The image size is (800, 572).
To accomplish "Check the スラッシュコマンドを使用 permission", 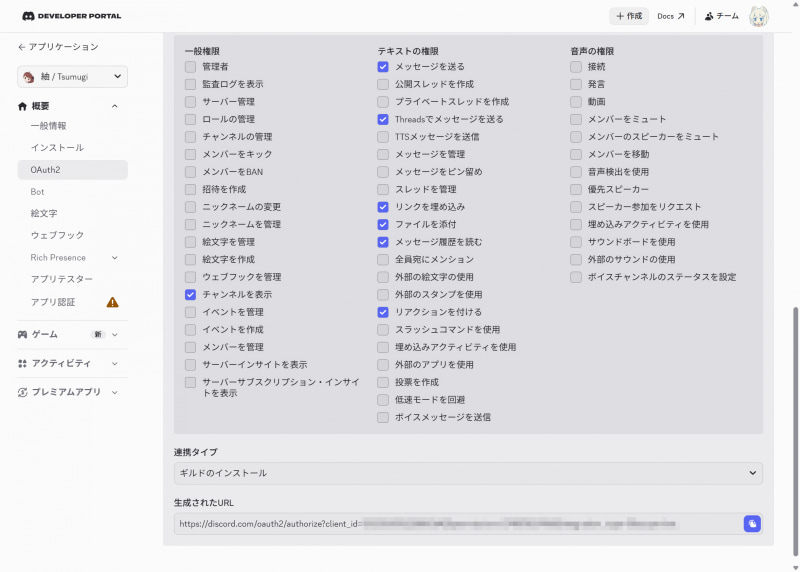I will 383,330.
